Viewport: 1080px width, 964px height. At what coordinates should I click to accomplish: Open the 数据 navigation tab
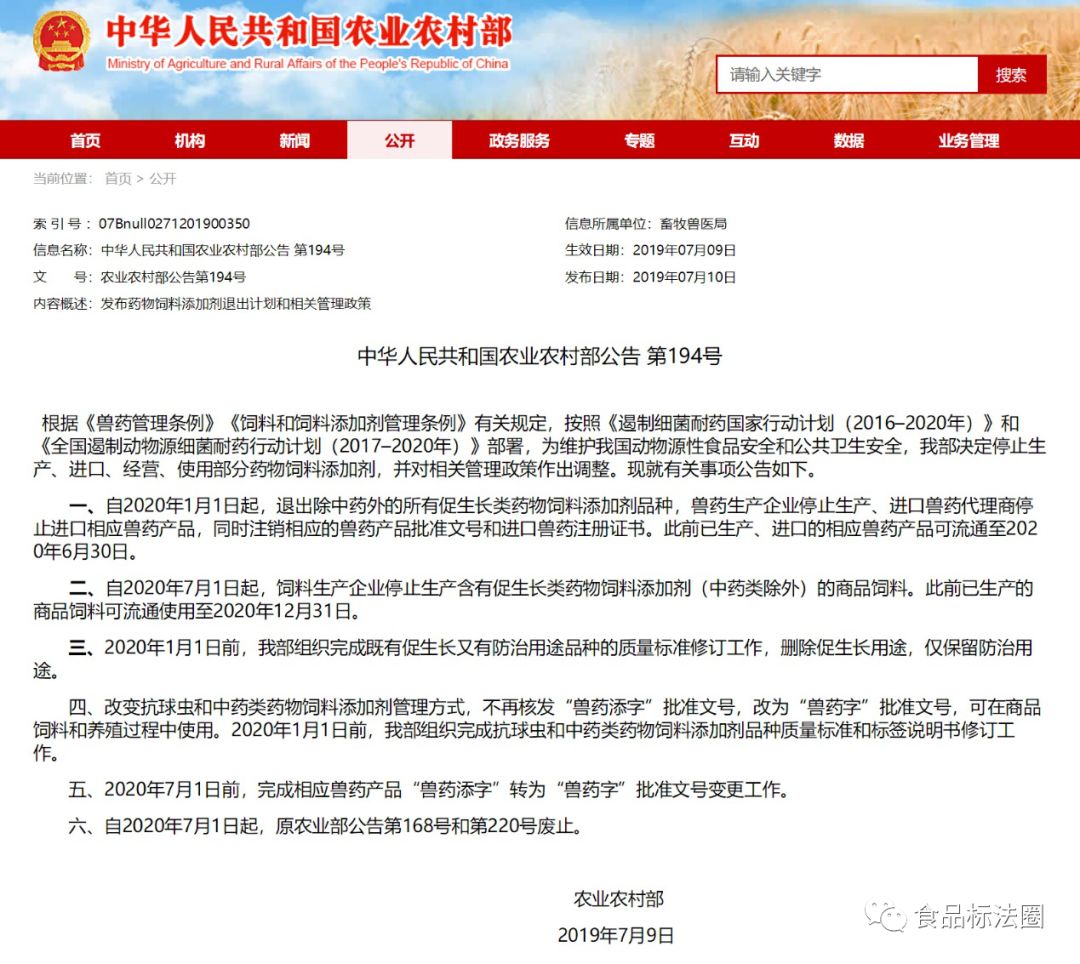(x=849, y=140)
